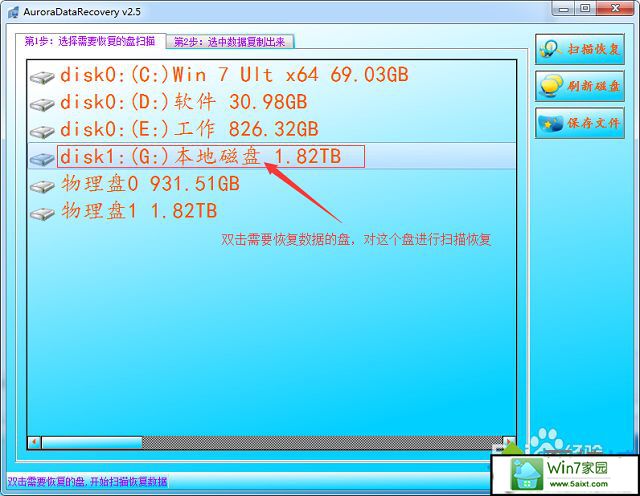
Task: Maximize the AuroraDataRecovery window
Action: 586,8
